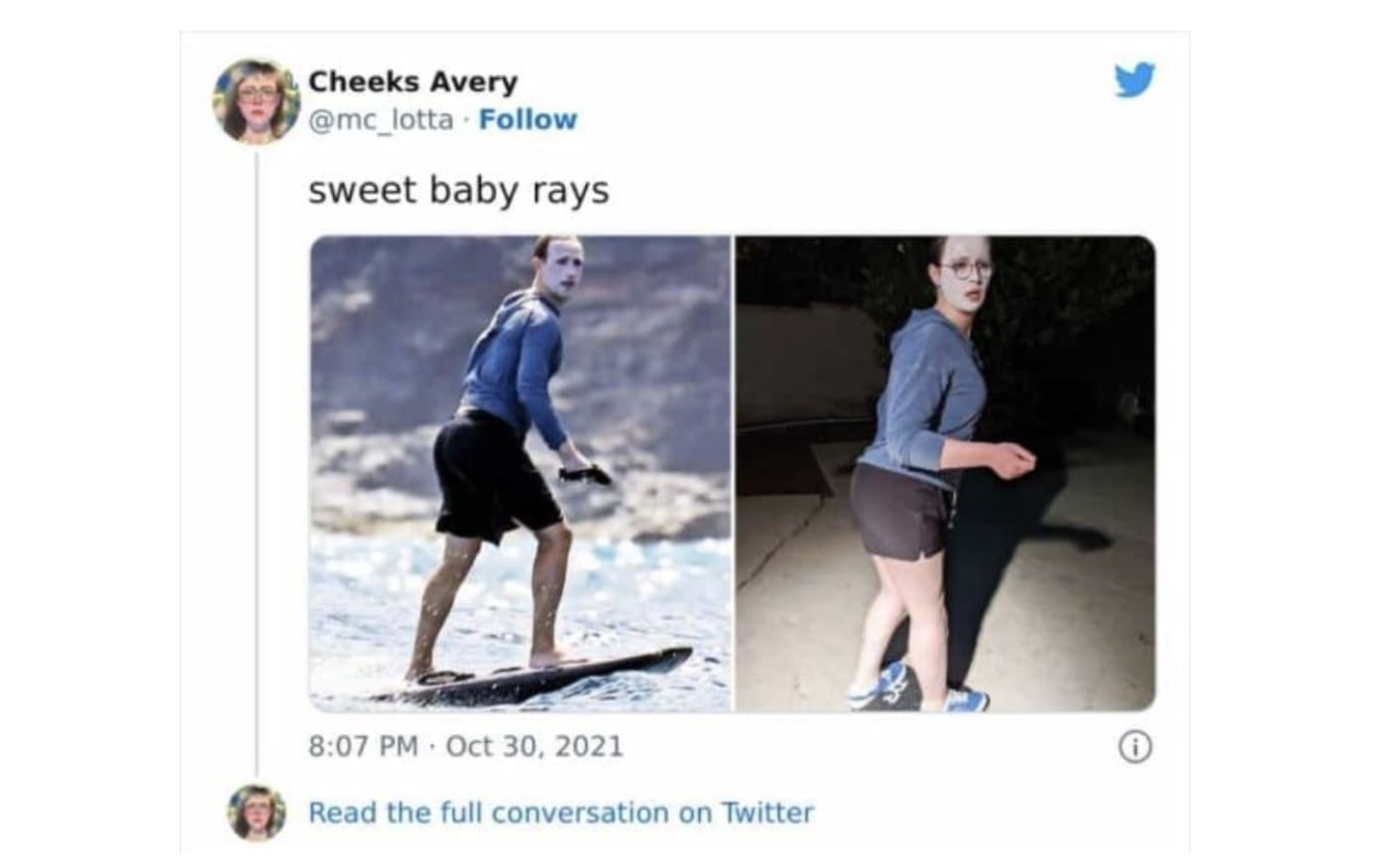1400x865 pixels.
Task: Click the Cheeks Avery display name
Action: pos(413,81)
